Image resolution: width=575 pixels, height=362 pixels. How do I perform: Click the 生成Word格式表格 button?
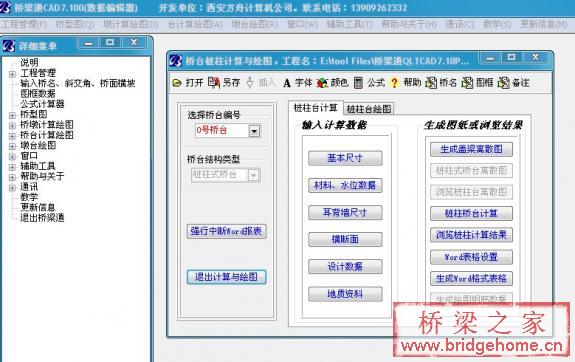(471, 279)
